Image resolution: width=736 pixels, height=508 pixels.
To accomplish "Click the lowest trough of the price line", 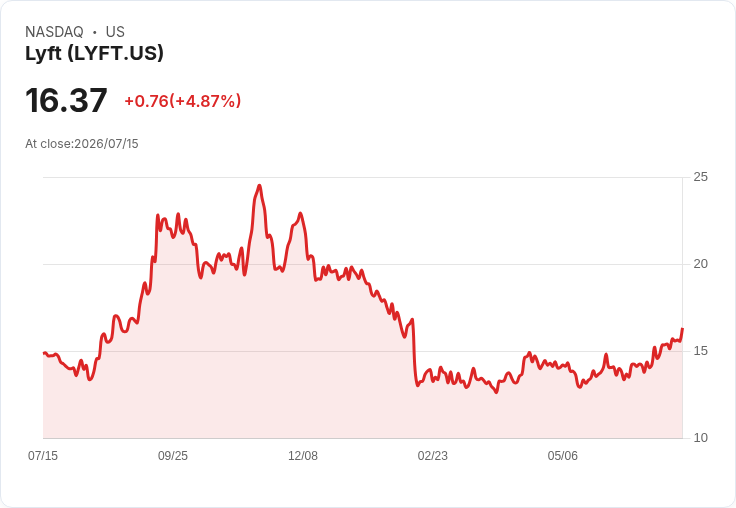I will (x=497, y=392).
